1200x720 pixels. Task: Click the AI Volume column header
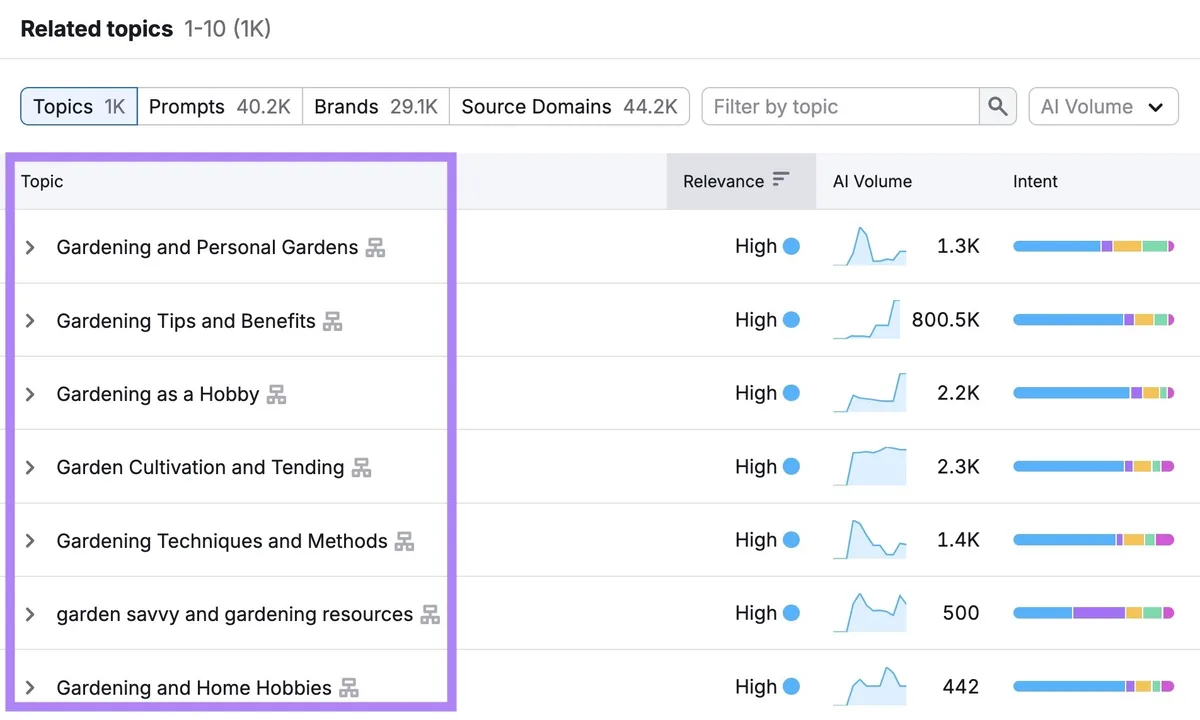coord(872,181)
